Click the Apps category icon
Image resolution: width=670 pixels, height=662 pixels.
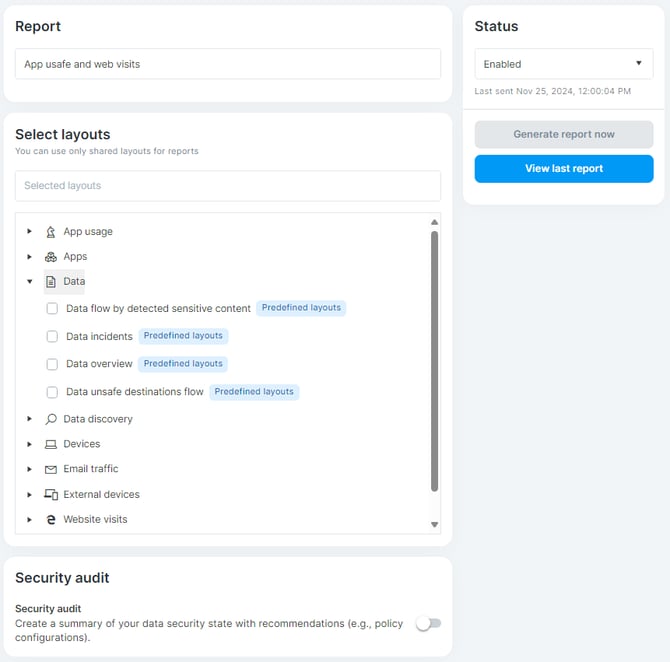click(x=51, y=257)
